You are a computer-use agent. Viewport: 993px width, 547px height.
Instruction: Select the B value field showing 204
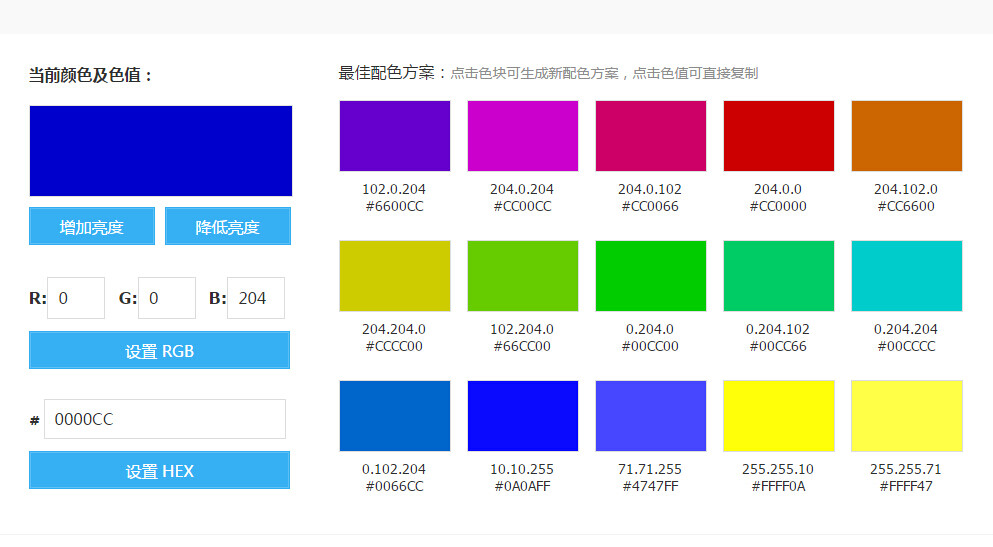pos(256,298)
